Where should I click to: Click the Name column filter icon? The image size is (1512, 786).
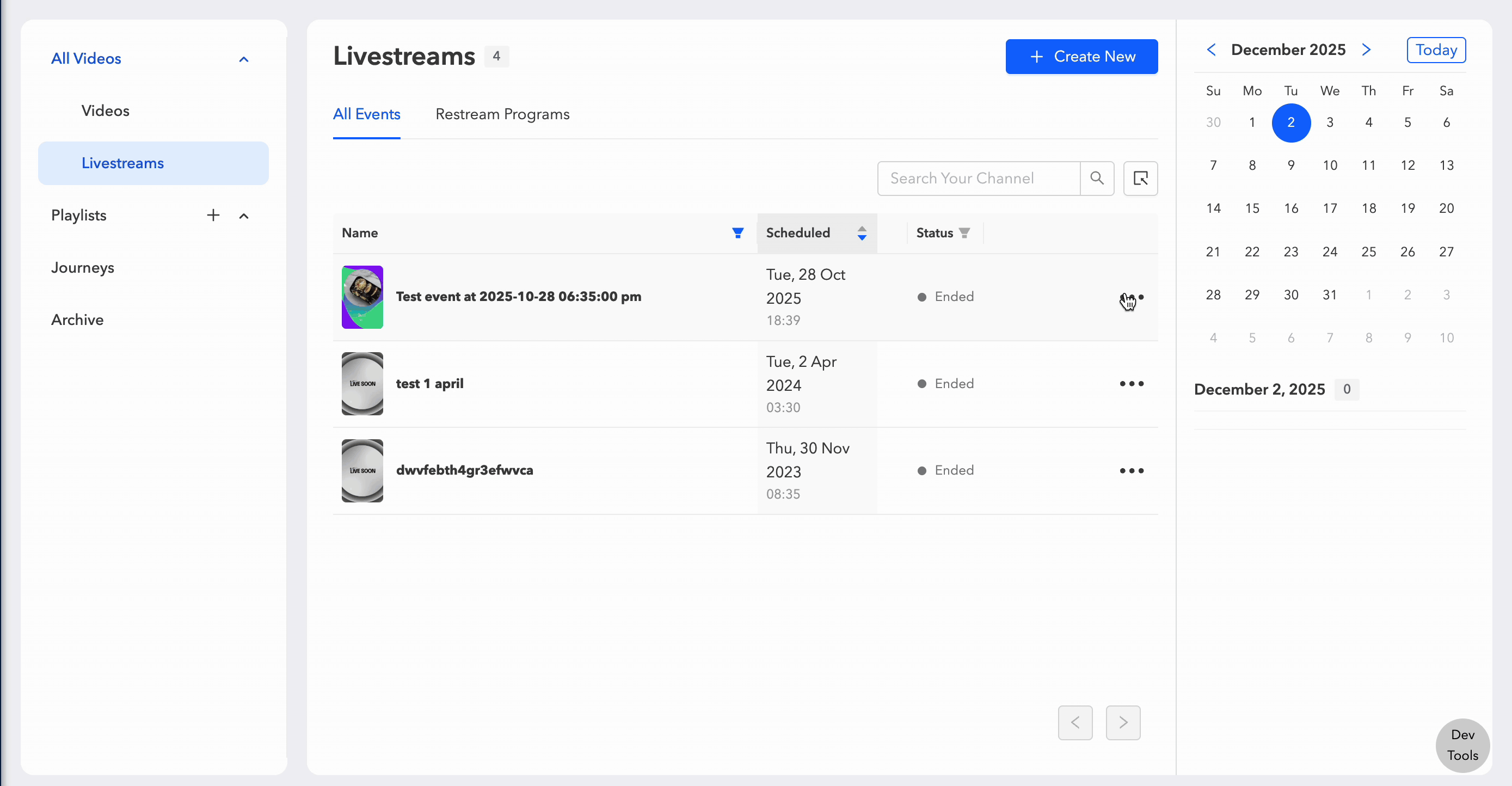coord(738,233)
